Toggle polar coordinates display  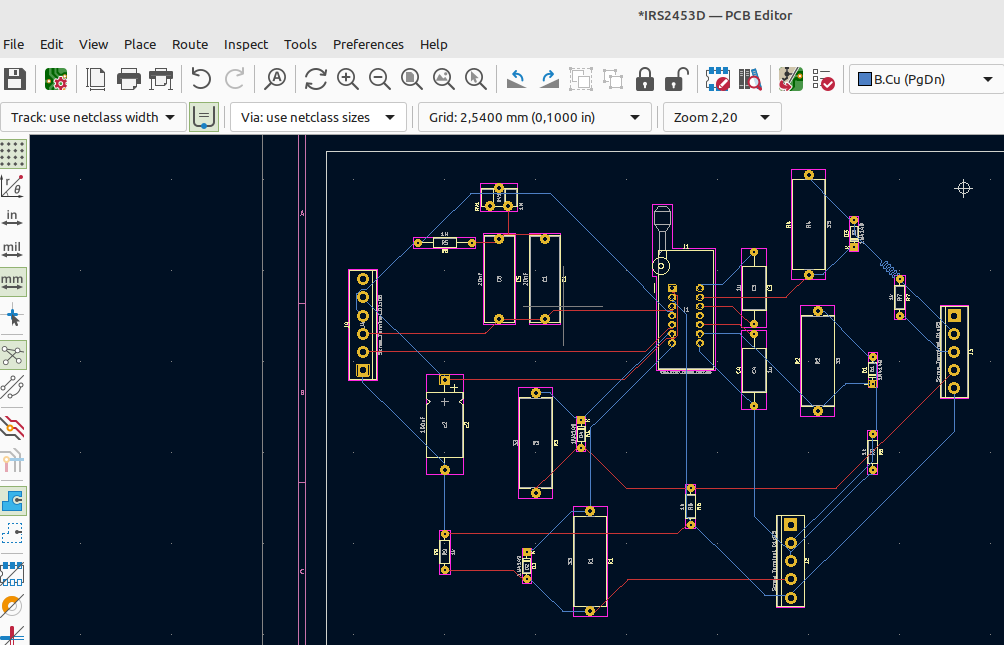[x=13, y=186]
